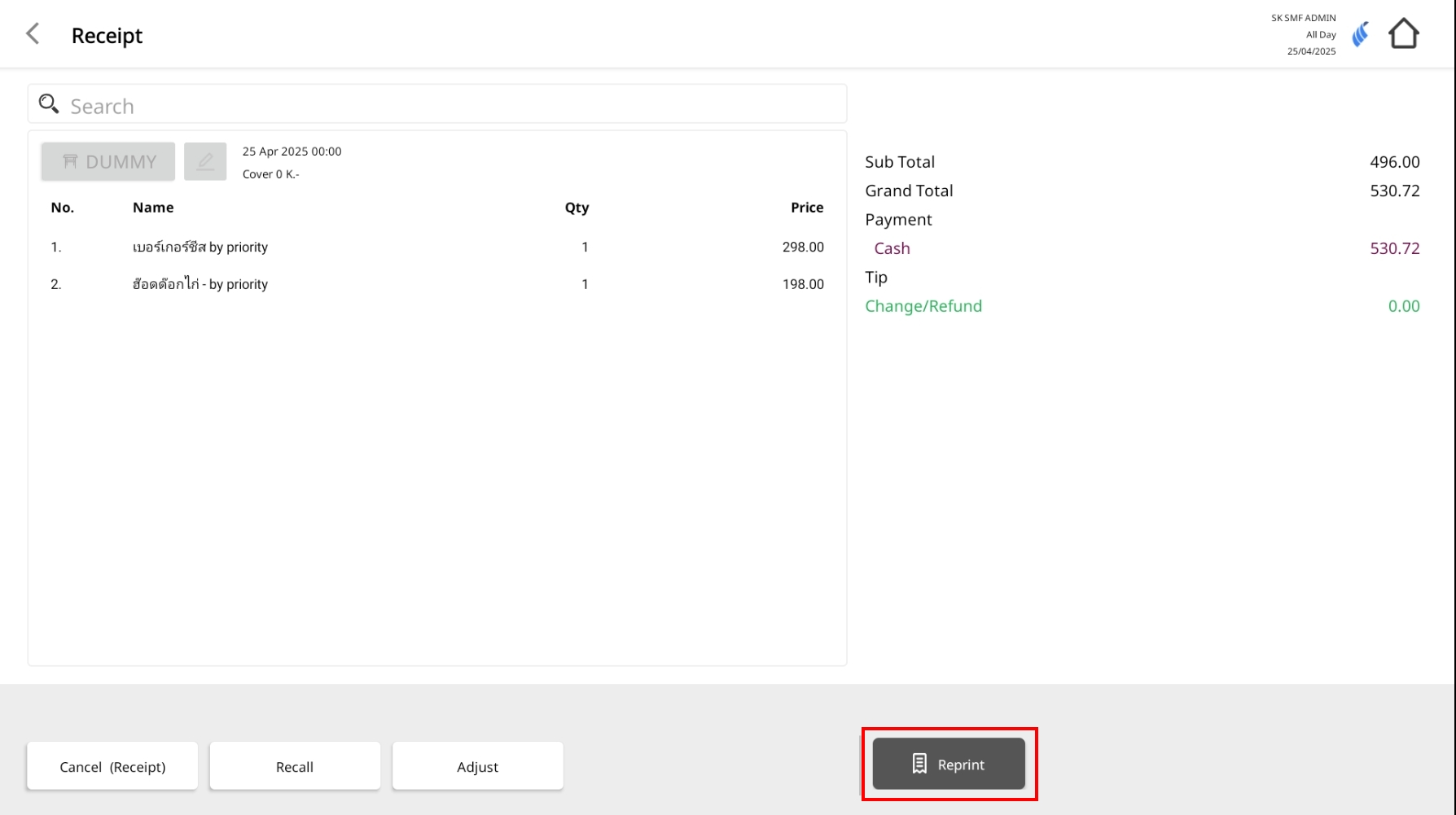The image size is (1456, 815).
Task: Click the Change/Refund green label
Action: coord(923,306)
